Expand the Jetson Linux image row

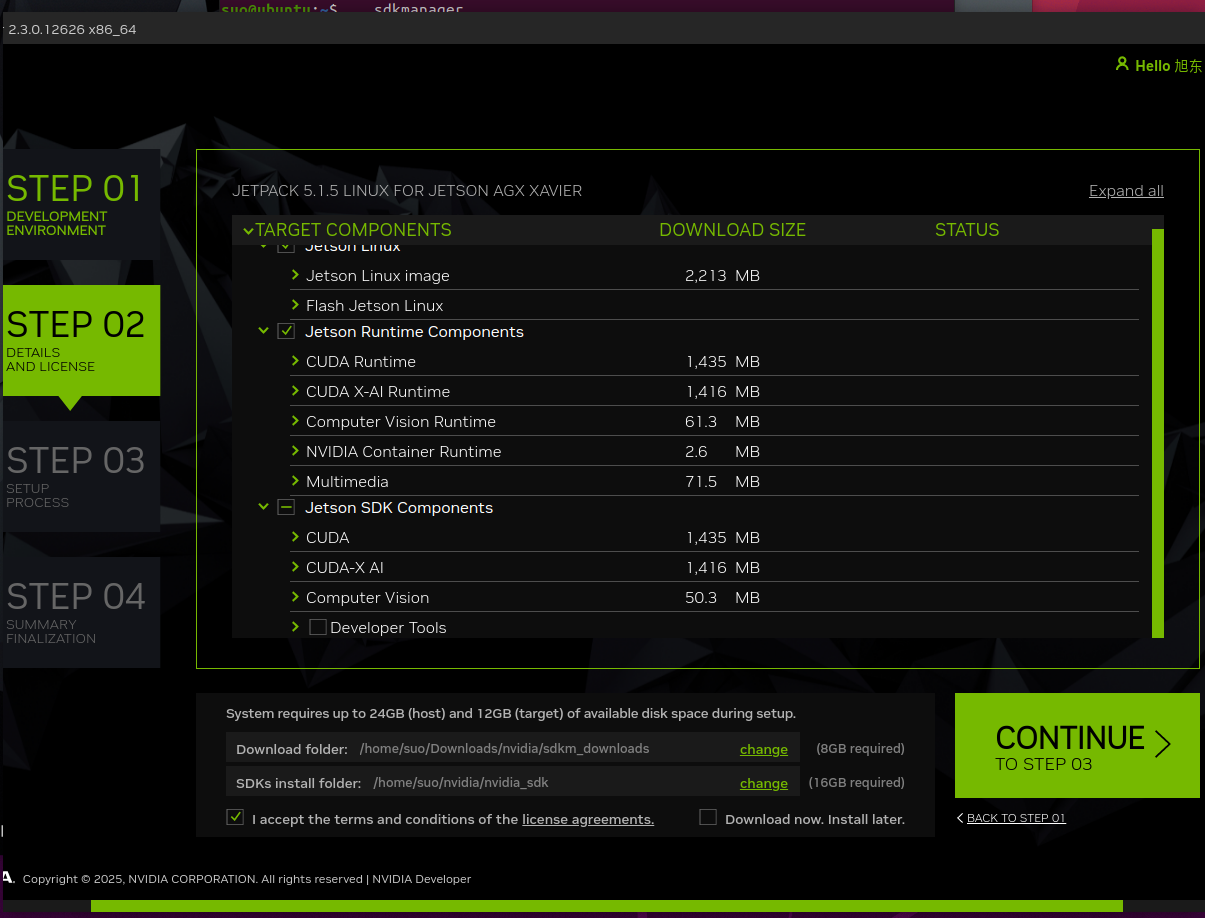(x=296, y=274)
